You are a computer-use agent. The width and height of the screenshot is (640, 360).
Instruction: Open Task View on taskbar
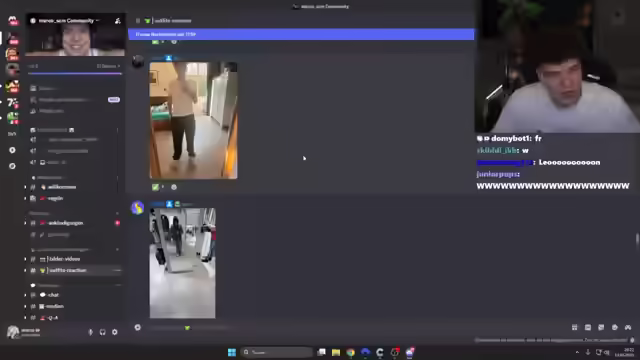point(322,352)
